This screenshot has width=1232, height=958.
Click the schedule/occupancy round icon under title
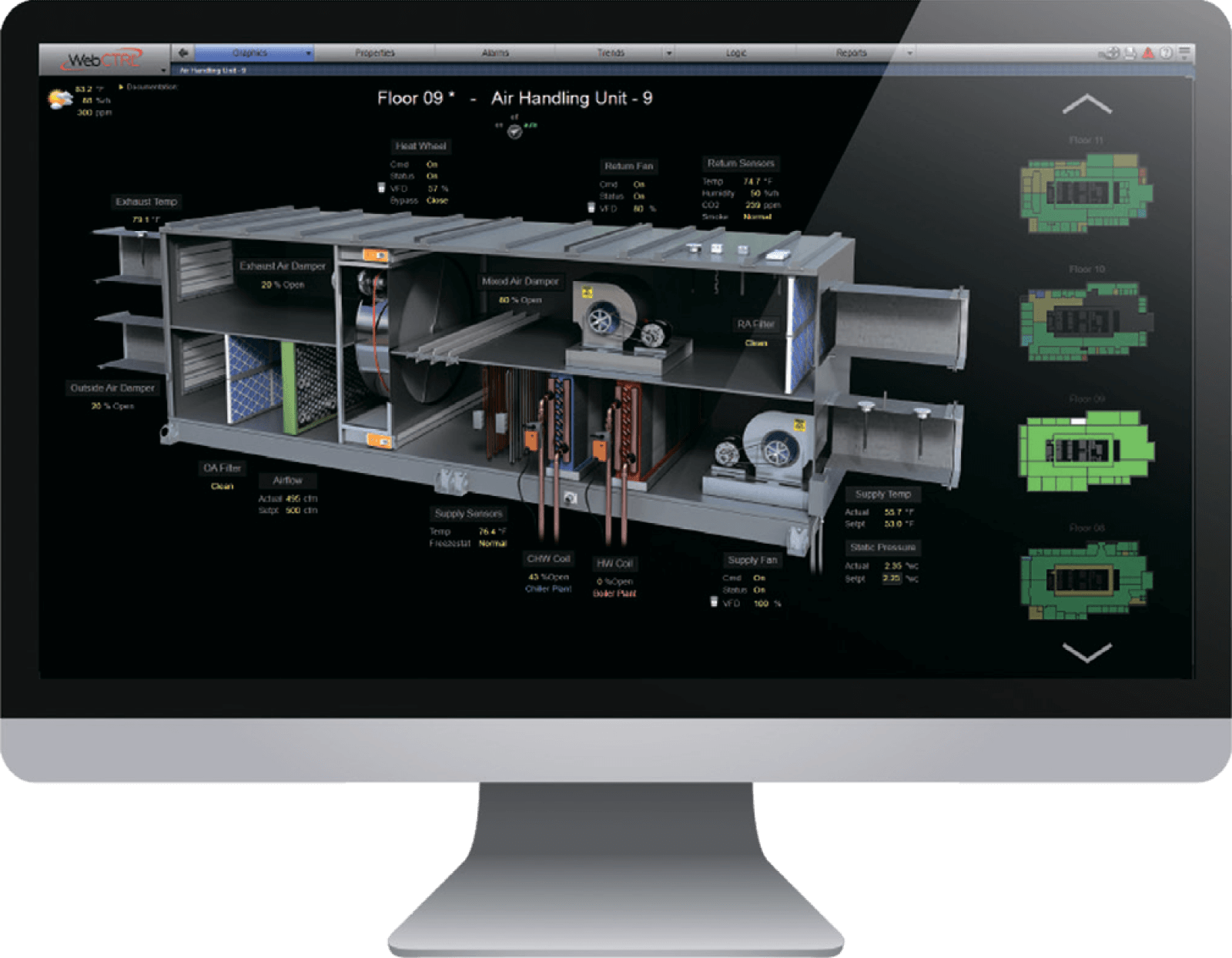point(514,132)
